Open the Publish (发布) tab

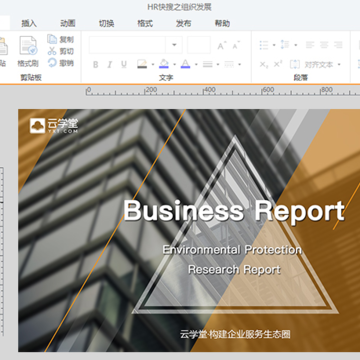(x=184, y=23)
